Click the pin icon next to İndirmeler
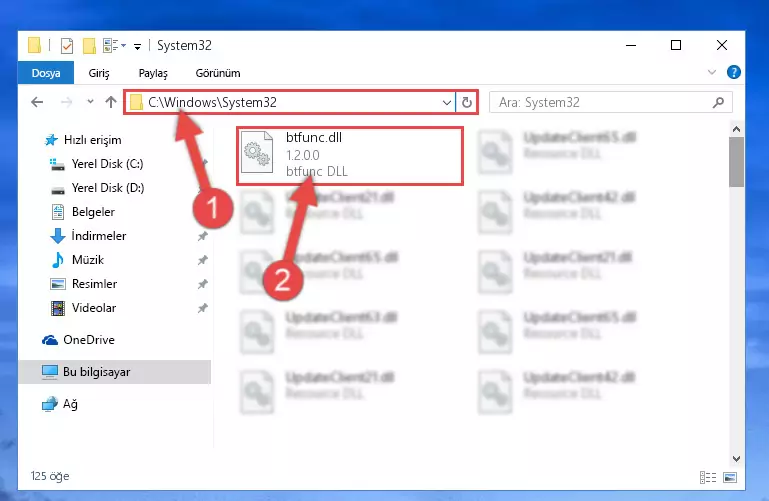The width and height of the screenshot is (769, 501). (203, 236)
